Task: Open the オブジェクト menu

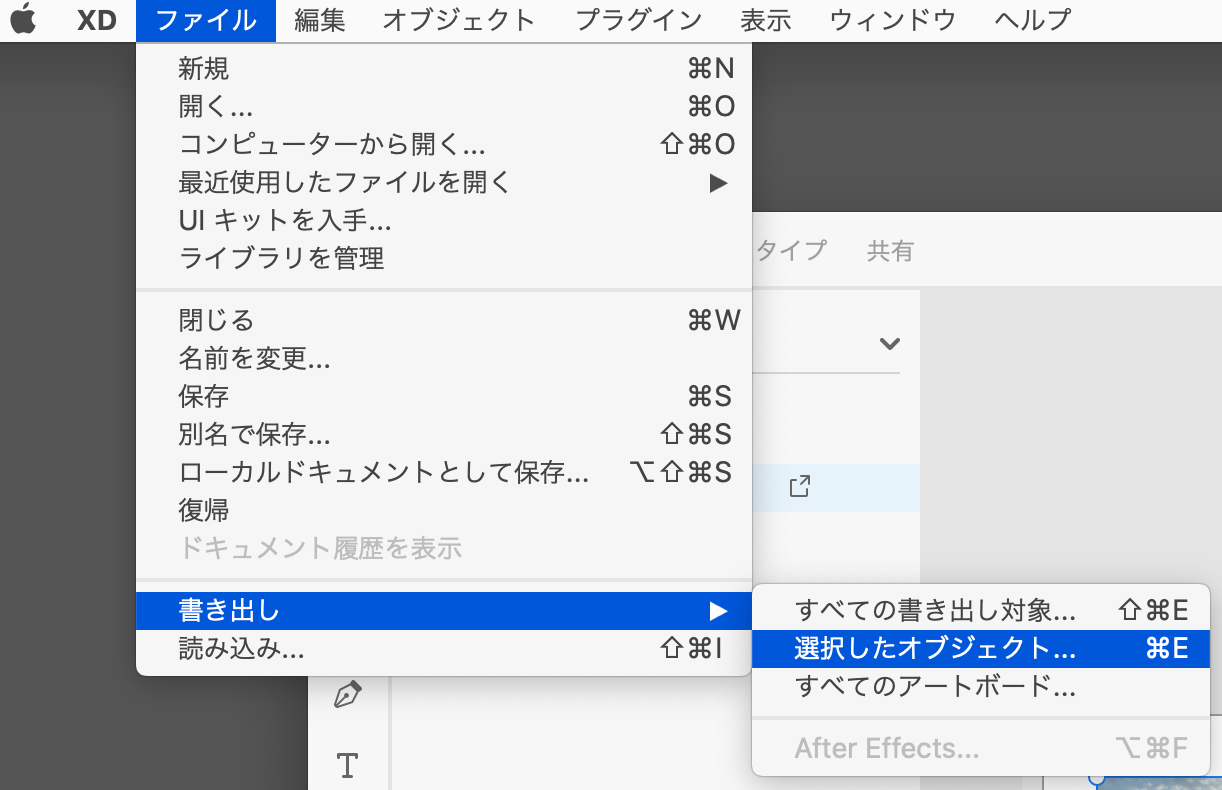Action: pyautogui.click(x=459, y=19)
